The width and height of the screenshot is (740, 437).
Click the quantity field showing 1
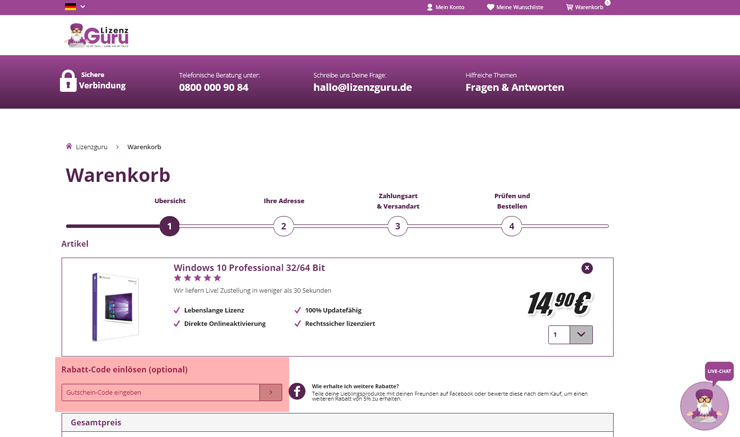pyautogui.click(x=559, y=335)
